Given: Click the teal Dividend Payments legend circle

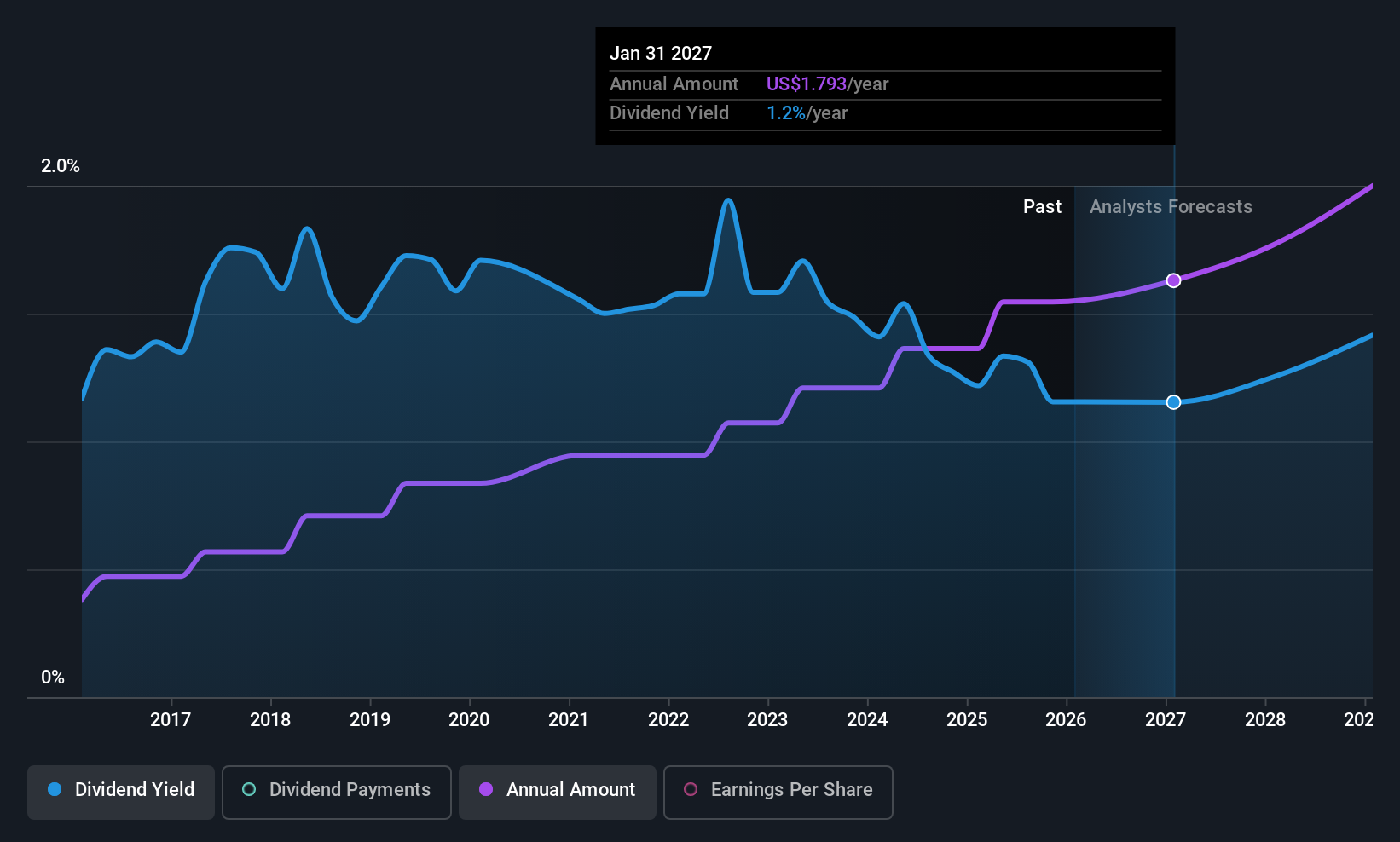Looking at the screenshot, I should coord(249,789).
